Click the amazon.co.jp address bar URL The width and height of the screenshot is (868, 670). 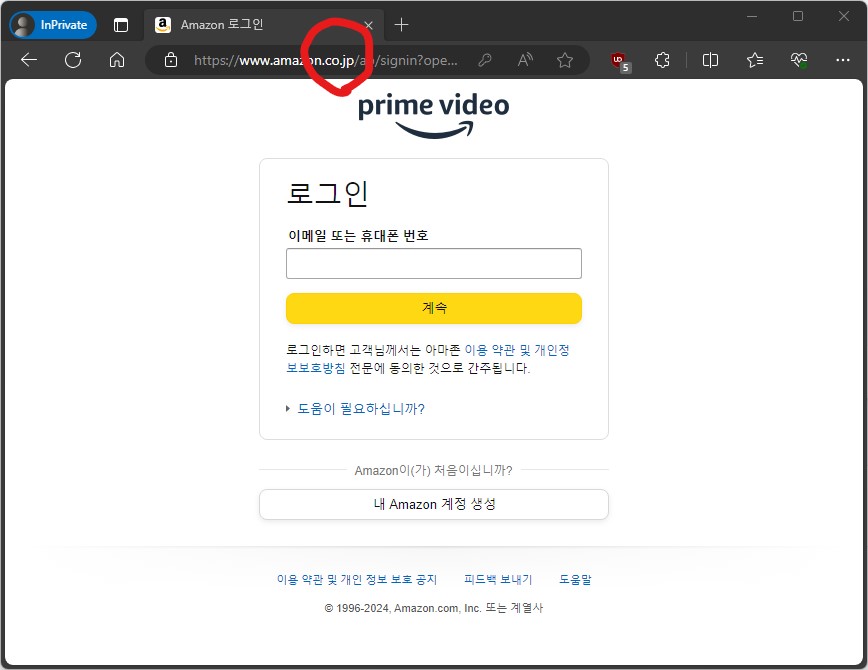click(x=326, y=60)
